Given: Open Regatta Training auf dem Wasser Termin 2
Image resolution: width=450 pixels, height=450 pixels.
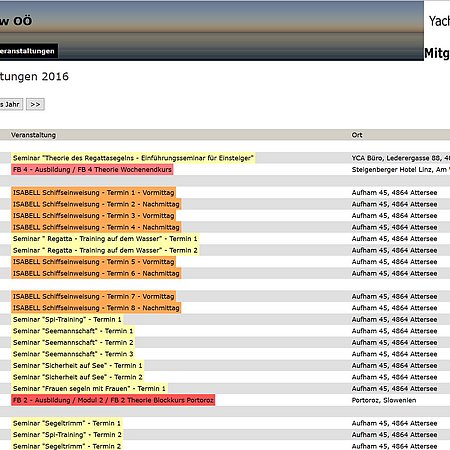Looking at the screenshot, I should [105, 250].
